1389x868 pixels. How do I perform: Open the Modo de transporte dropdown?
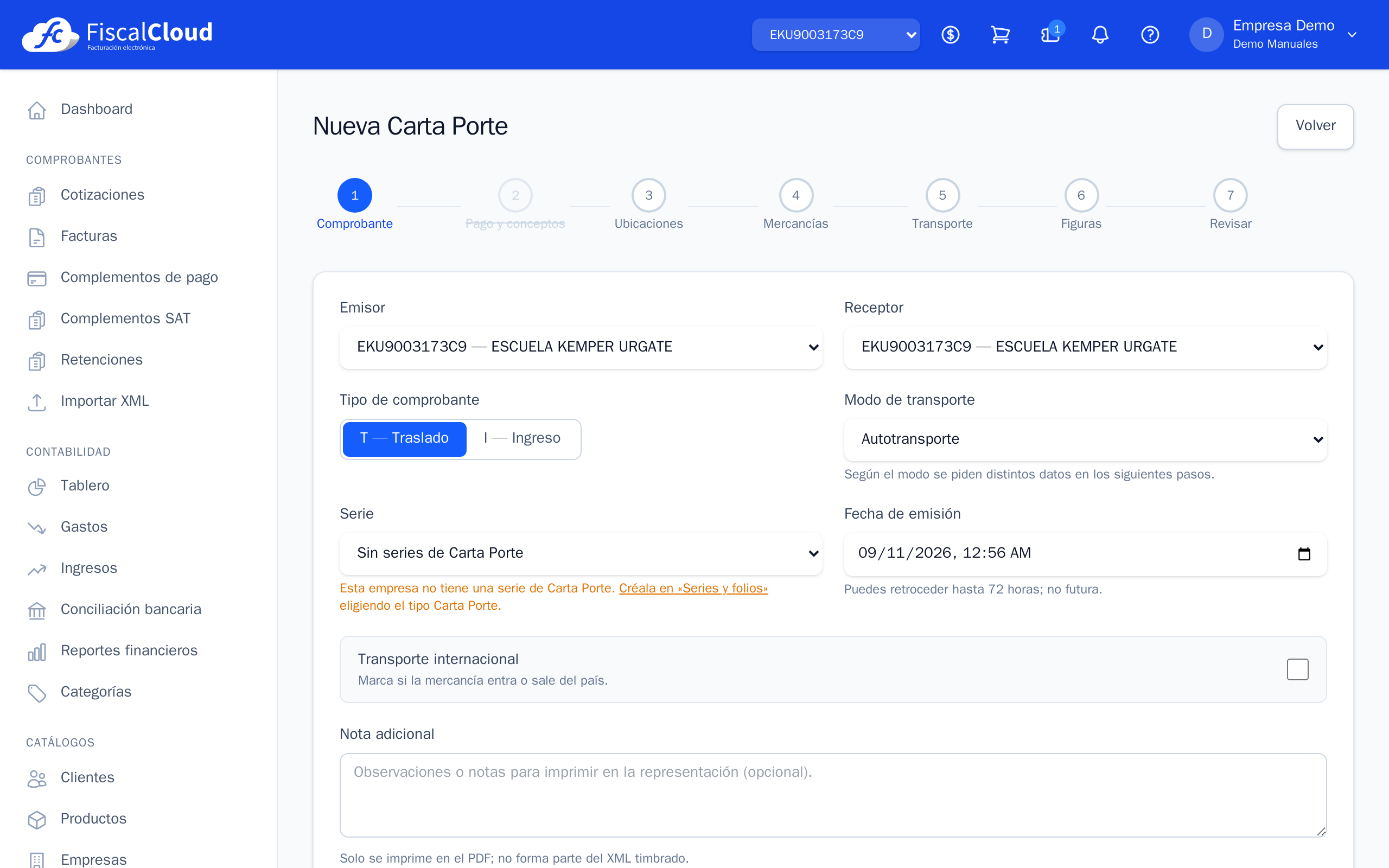tap(1085, 439)
